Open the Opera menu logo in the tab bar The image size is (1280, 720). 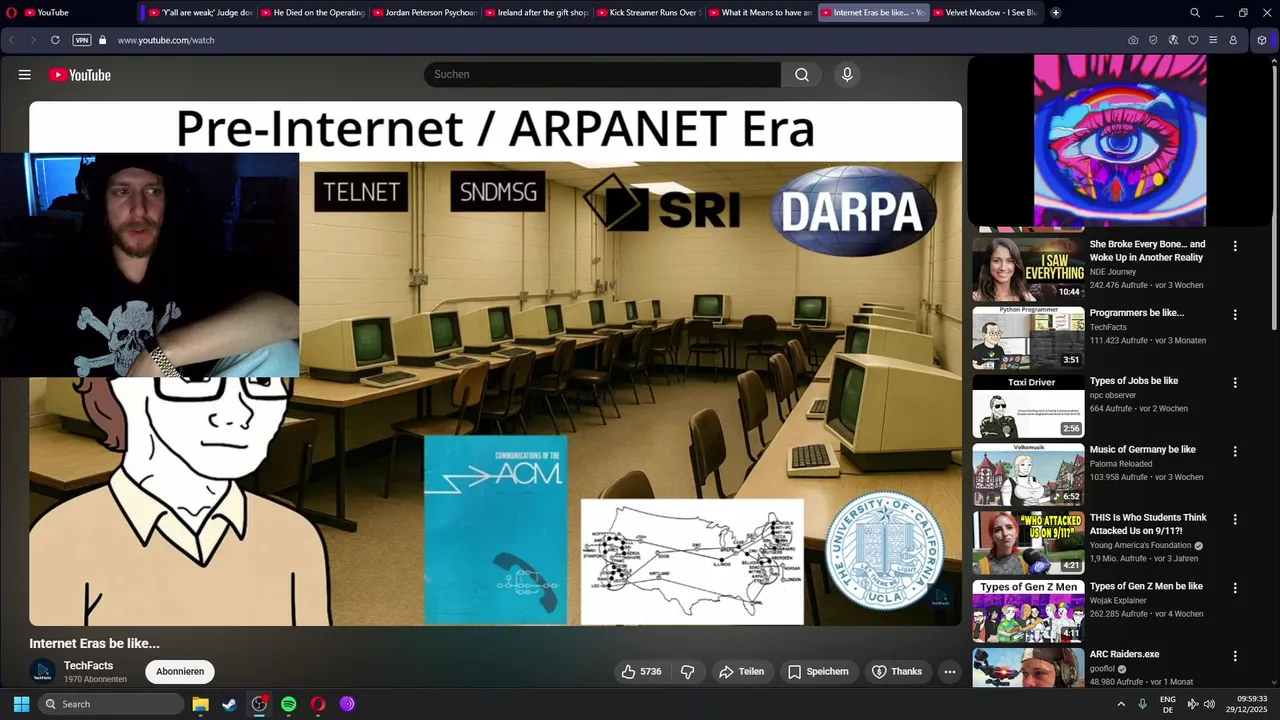pos(11,13)
